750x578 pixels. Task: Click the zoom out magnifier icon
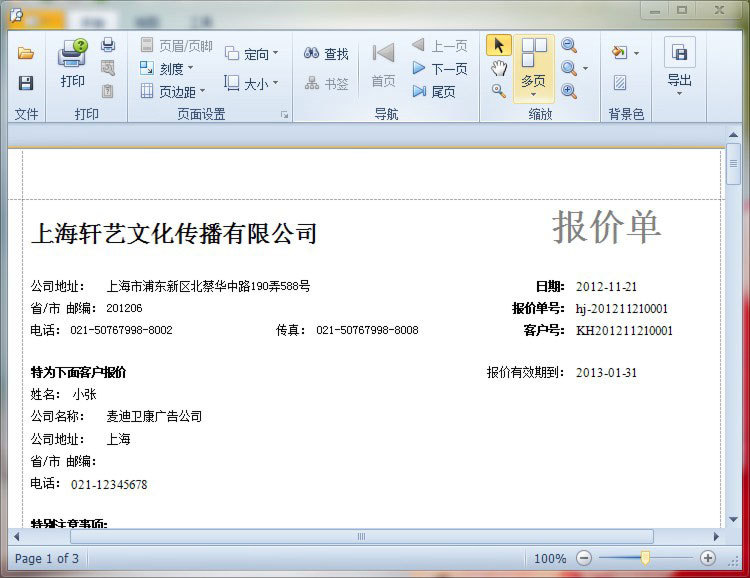(568, 45)
